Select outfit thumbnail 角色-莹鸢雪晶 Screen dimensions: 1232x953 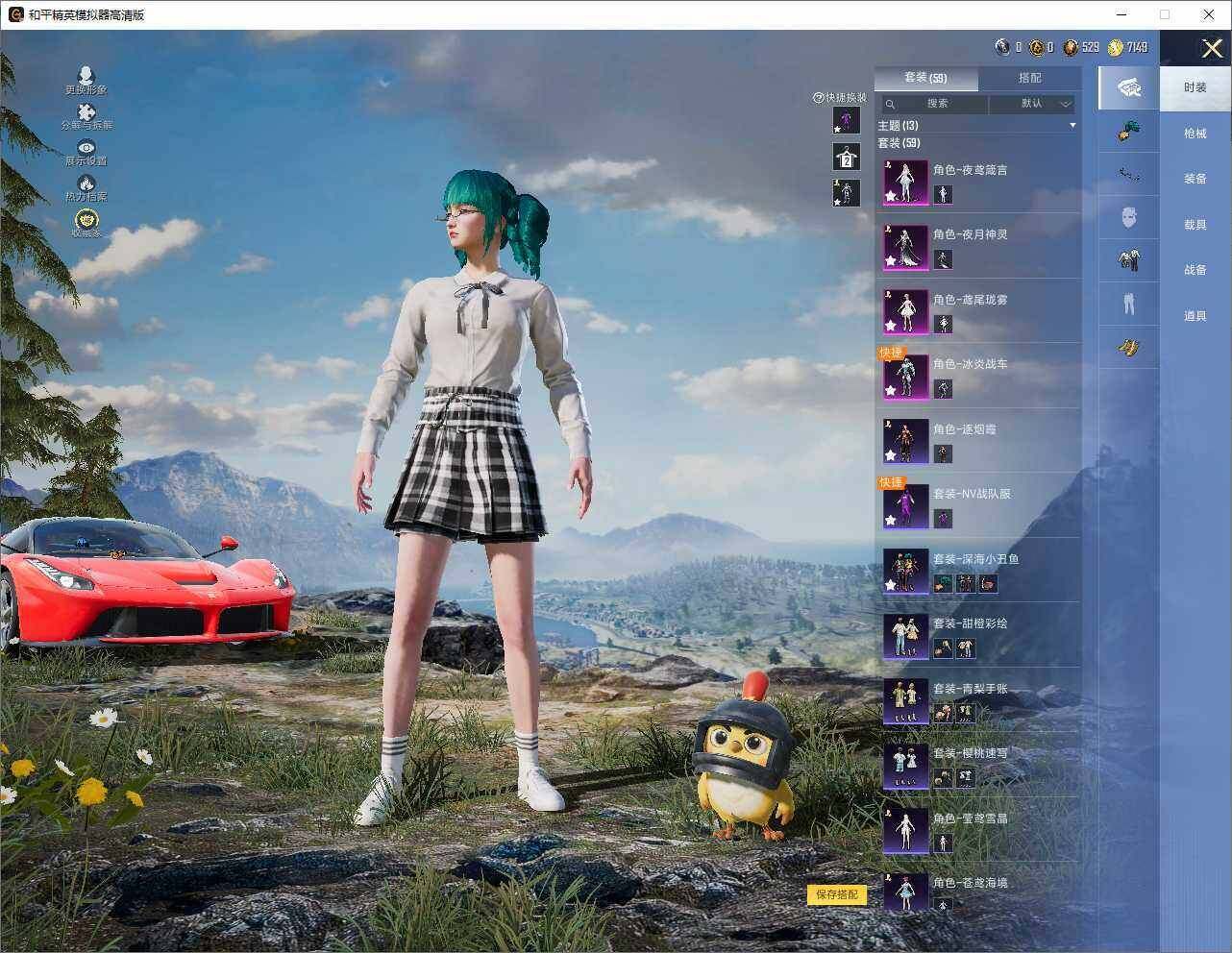tap(905, 830)
